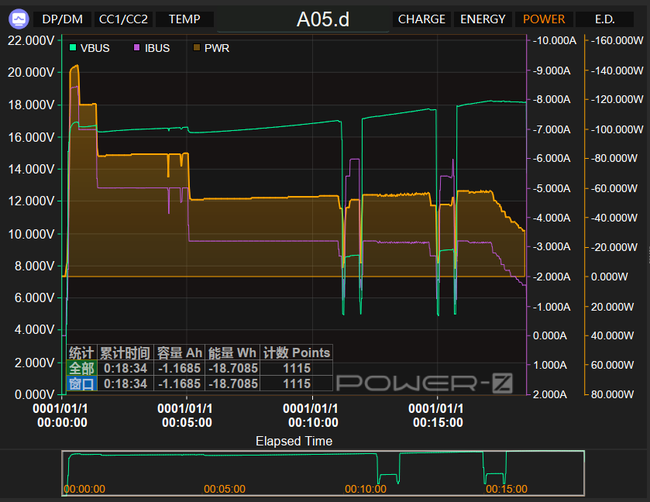This screenshot has height=502, width=650.
Task: Click the 22.000V voltage axis label
Action: coord(31,40)
